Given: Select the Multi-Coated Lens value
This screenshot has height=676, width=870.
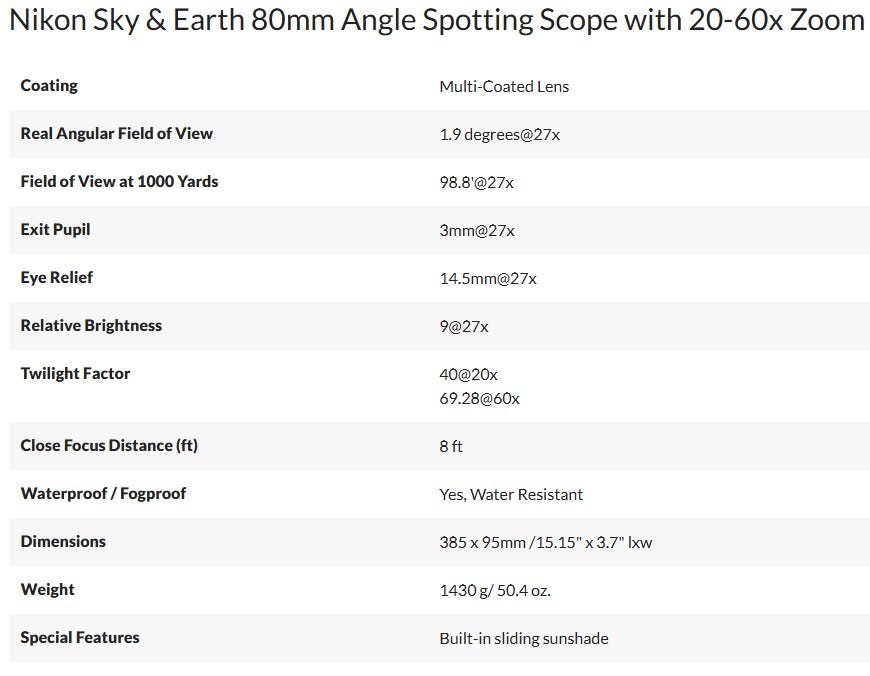Looking at the screenshot, I should coord(504,87).
